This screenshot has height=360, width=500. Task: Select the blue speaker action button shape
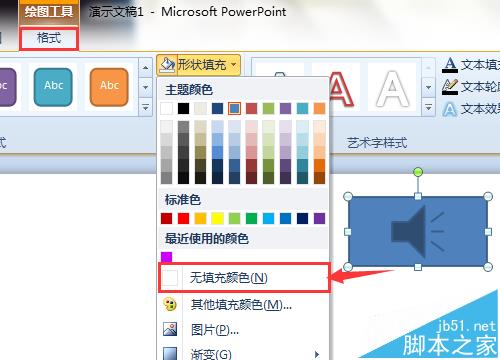(418, 232)
